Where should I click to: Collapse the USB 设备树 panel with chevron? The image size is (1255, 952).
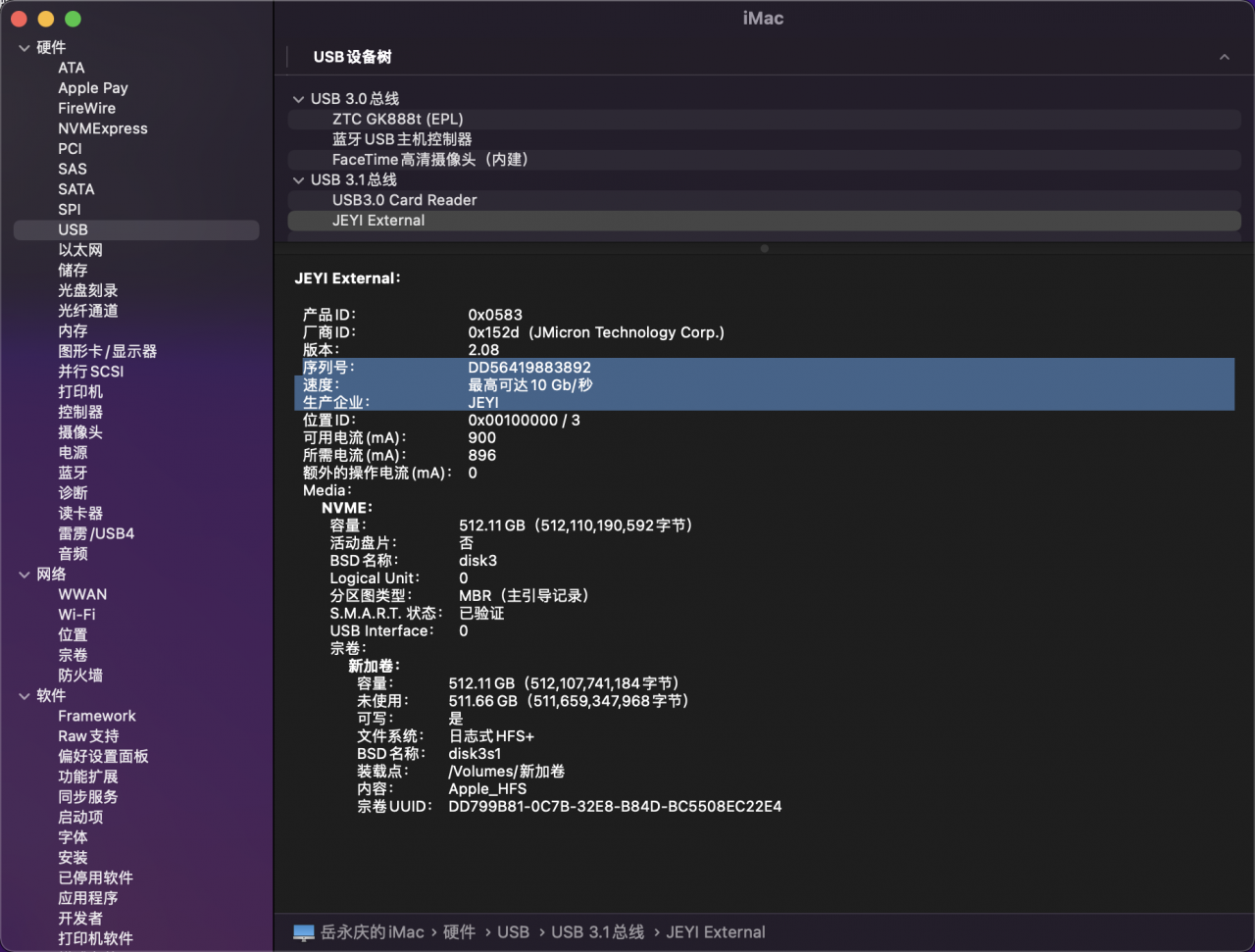[1225, 58]
